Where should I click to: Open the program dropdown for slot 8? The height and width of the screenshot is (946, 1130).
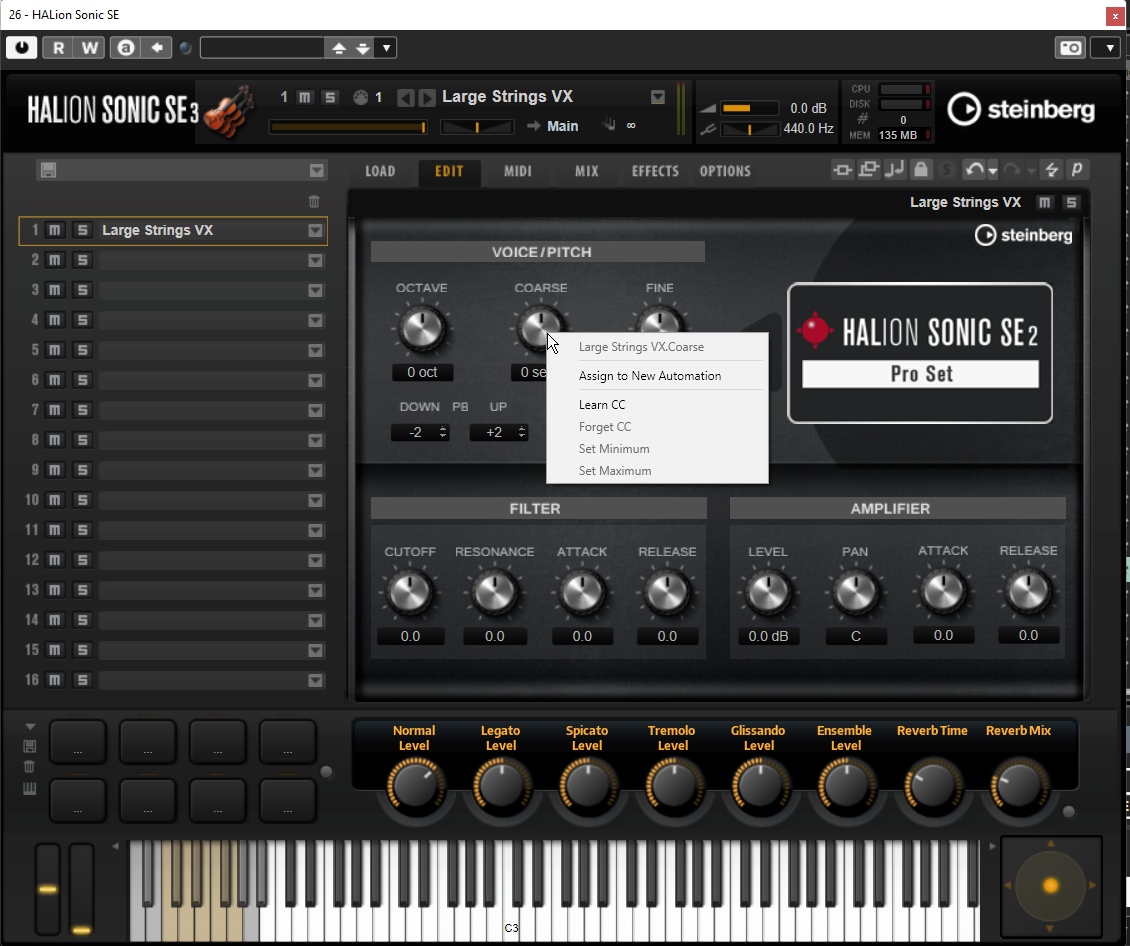(x=316, y=440)
